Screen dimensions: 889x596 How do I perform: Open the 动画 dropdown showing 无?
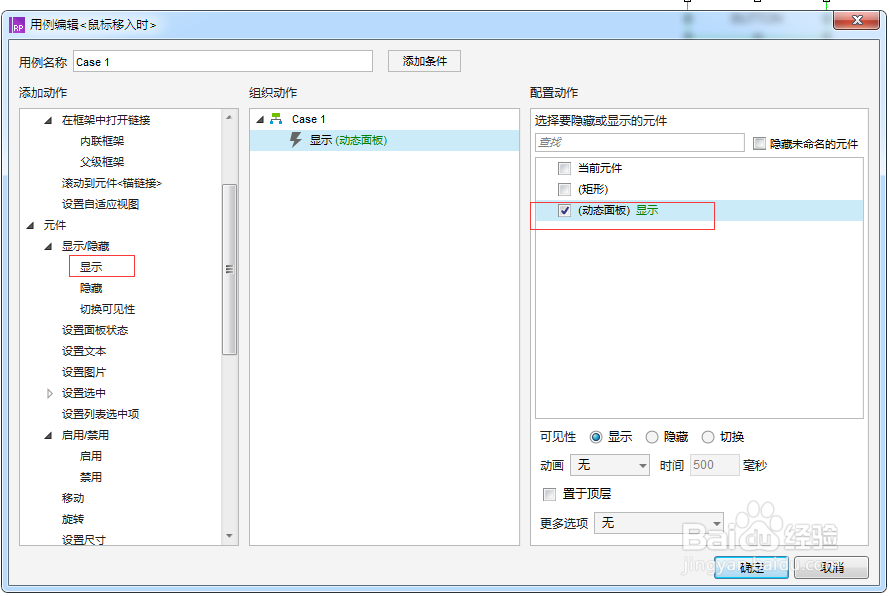click(610, 465)
